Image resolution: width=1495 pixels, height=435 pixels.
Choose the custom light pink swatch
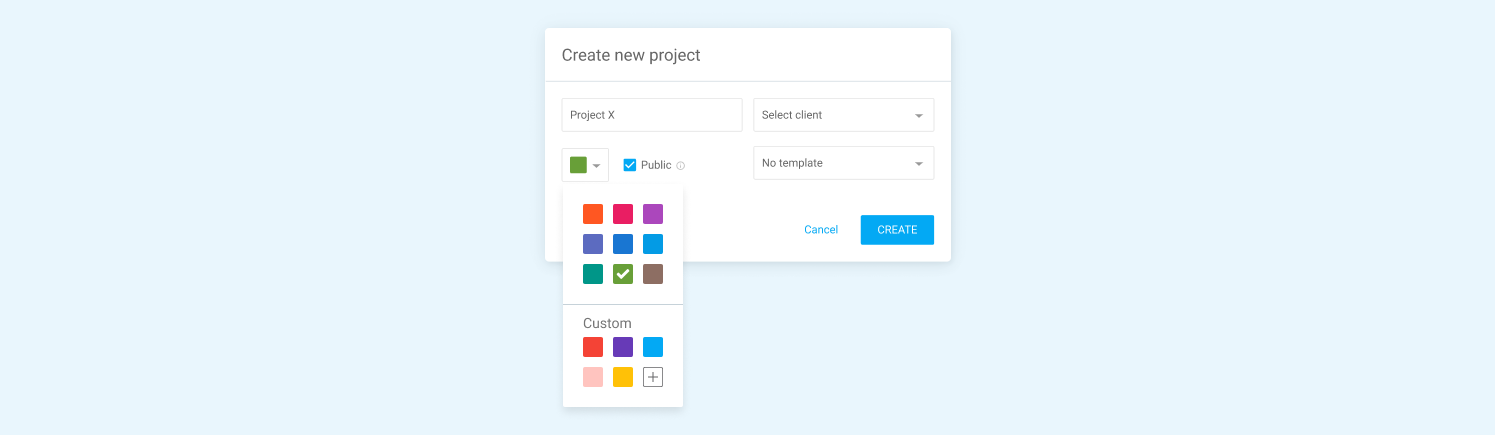pyautogui.click(x=593, y=377)
